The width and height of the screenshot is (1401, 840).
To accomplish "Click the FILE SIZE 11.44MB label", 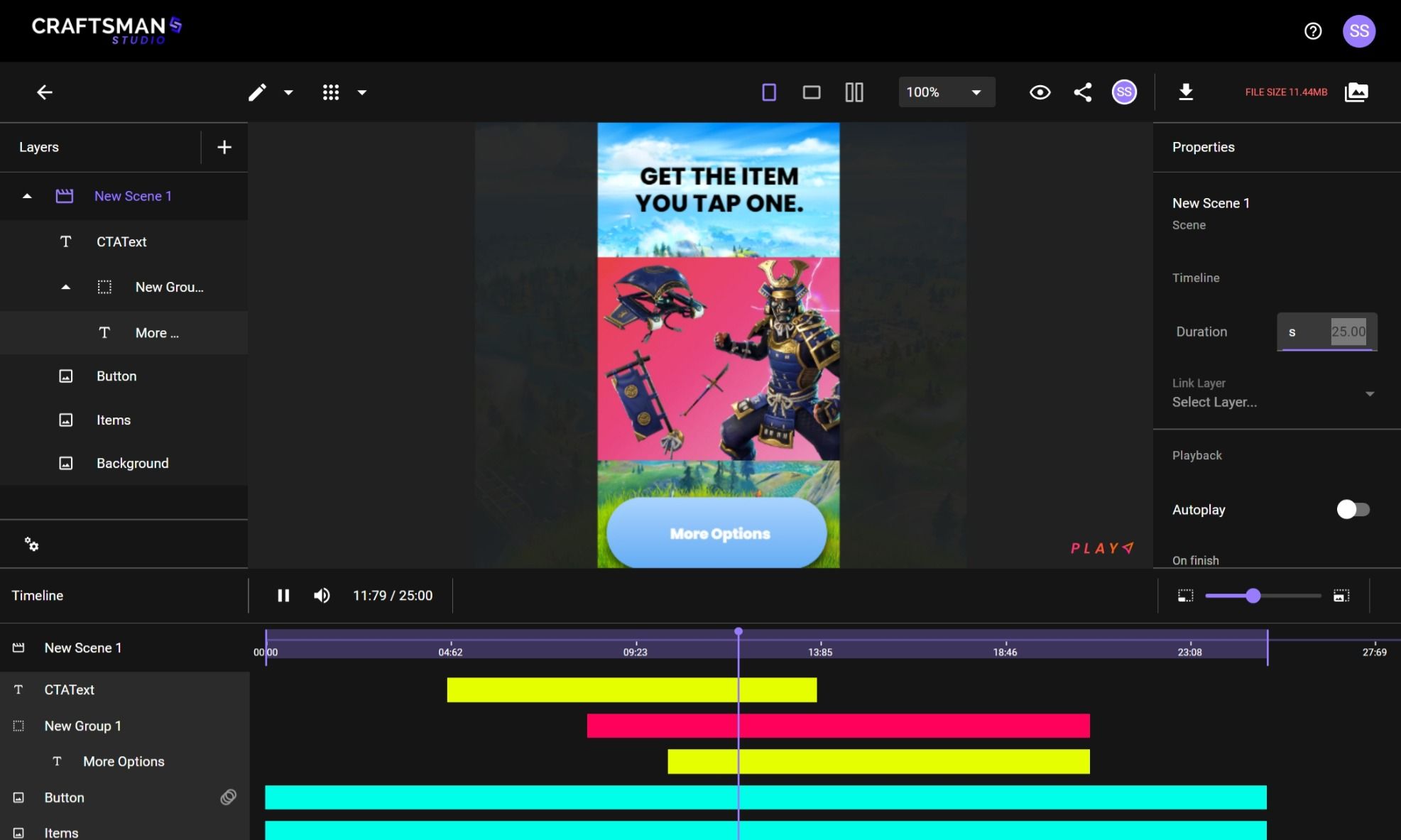I will point(1286,92).
